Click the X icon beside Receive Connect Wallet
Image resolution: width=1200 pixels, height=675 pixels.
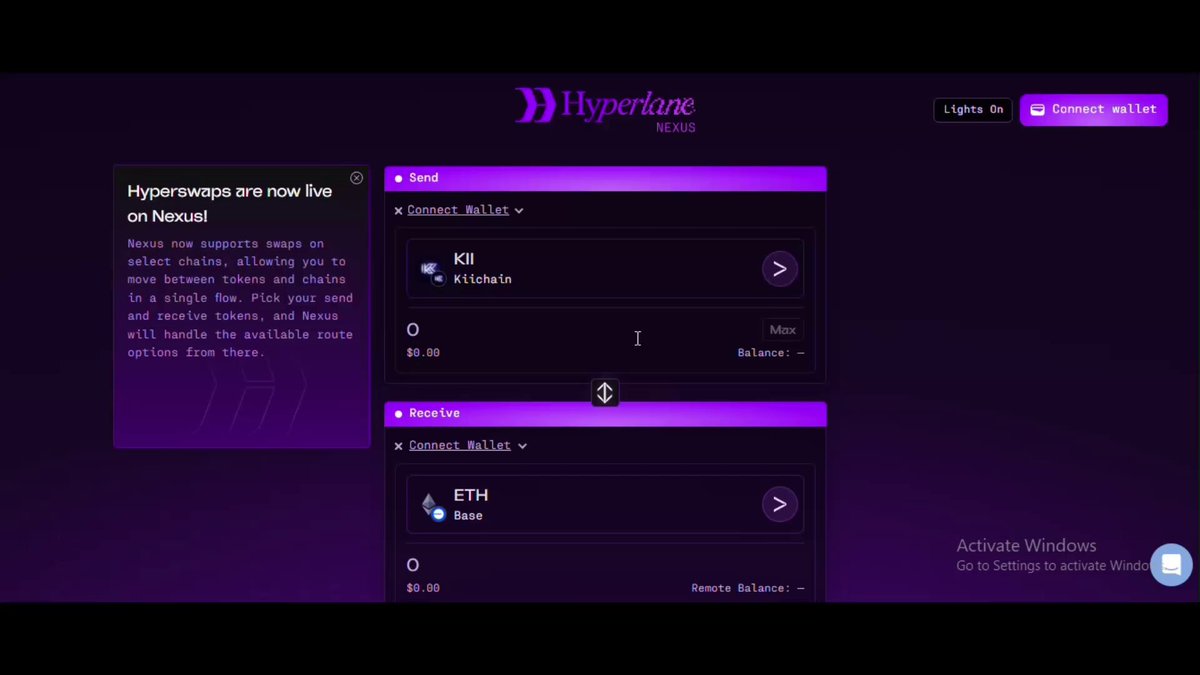398,446
